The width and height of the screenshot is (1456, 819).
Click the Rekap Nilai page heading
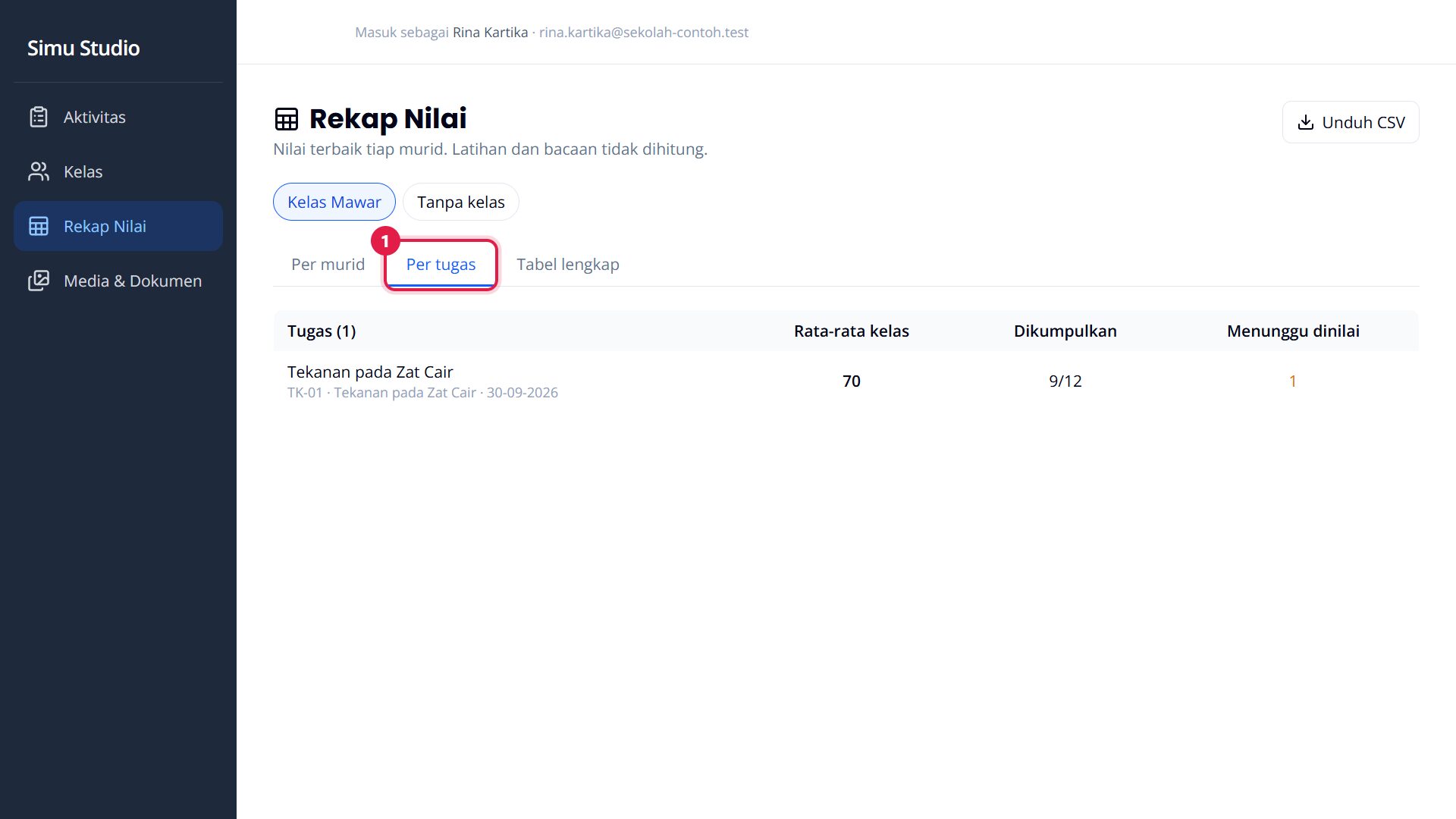coord(388,119)
